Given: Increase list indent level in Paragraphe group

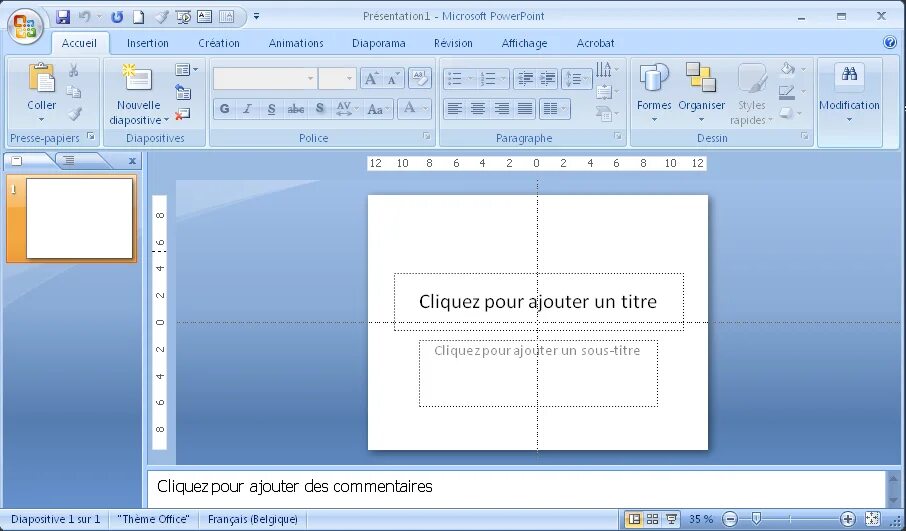Looking at the screenshot, I should coord(547,78).
